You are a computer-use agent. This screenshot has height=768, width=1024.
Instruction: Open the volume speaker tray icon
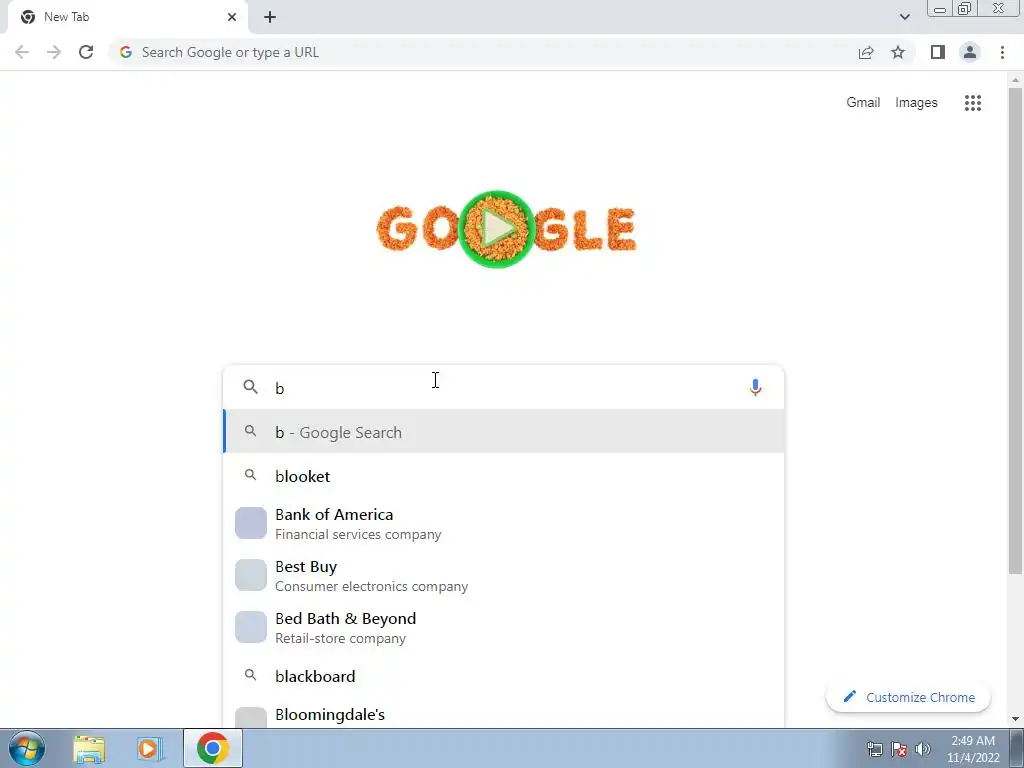[x=923, y=749]
